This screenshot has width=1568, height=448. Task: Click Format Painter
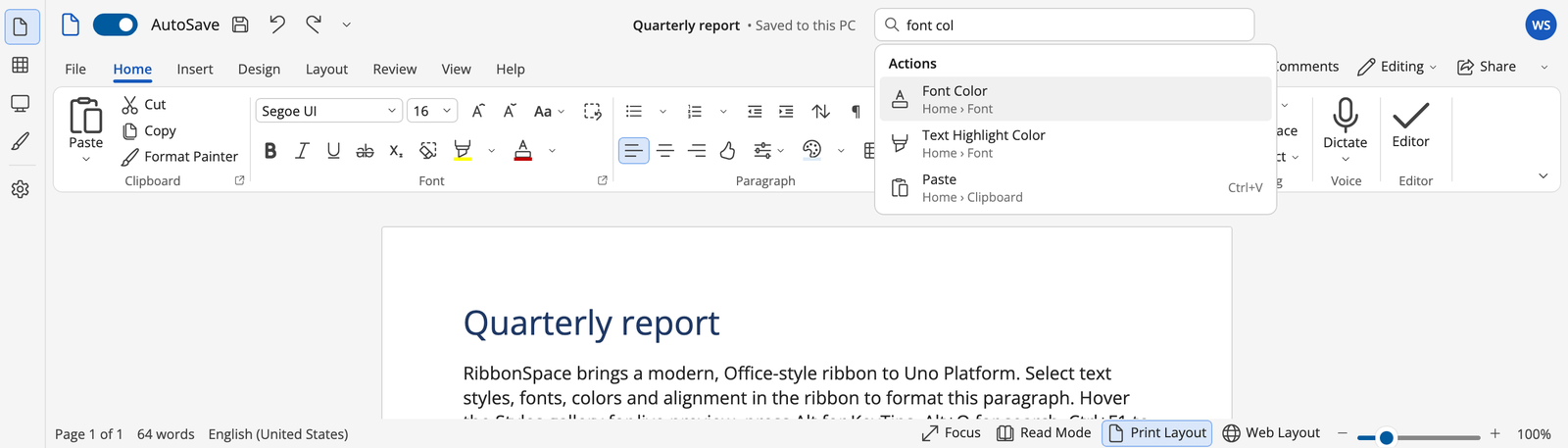pos(179,156)
